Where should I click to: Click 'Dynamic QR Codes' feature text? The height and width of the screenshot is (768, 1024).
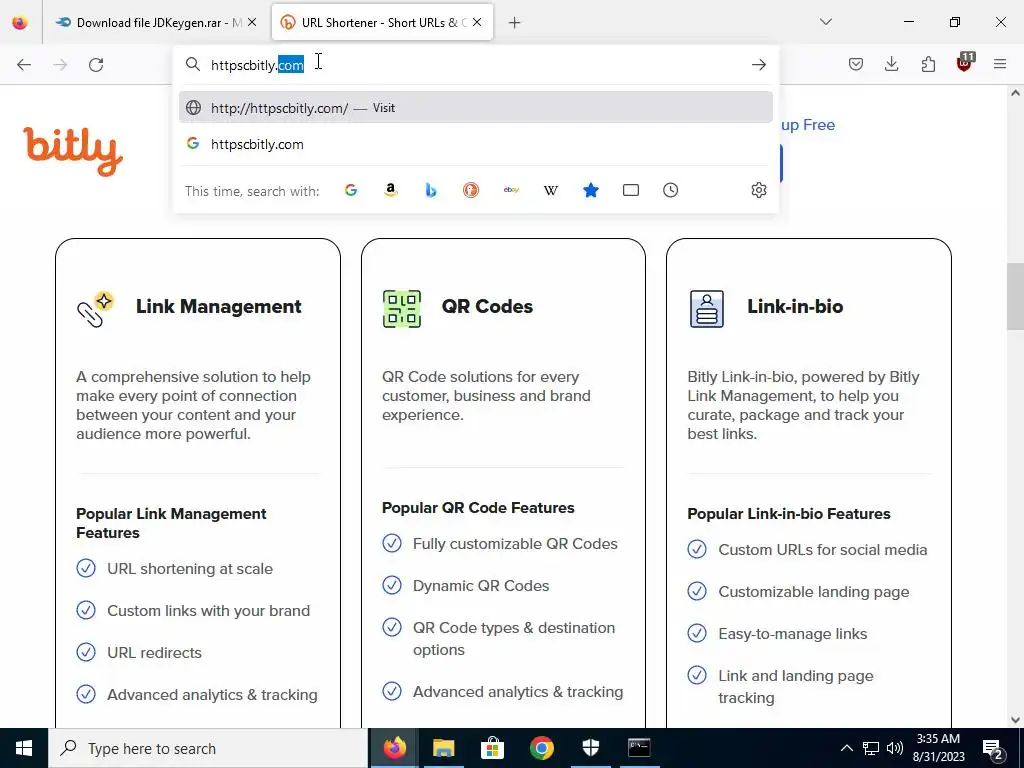481,586
